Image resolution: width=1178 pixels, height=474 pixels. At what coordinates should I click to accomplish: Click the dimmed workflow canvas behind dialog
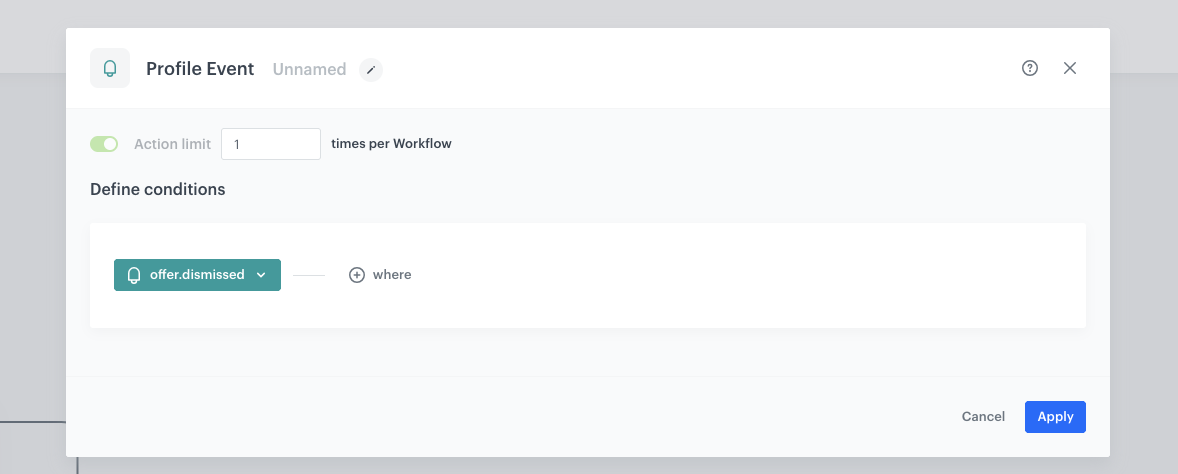(x=30, y=250)
